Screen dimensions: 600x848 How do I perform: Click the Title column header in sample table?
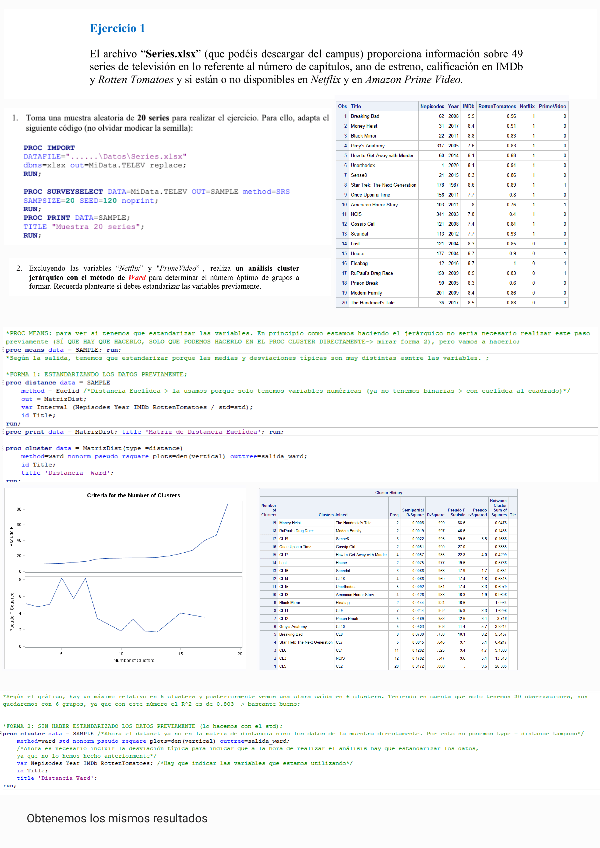pyautogui.click(x=357, y=106)
